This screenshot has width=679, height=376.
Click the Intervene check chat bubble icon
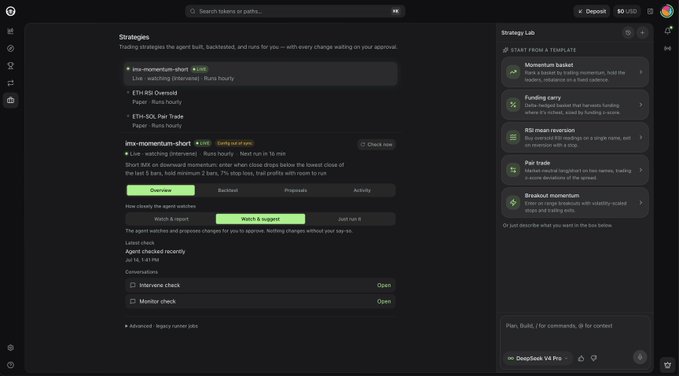133,285
